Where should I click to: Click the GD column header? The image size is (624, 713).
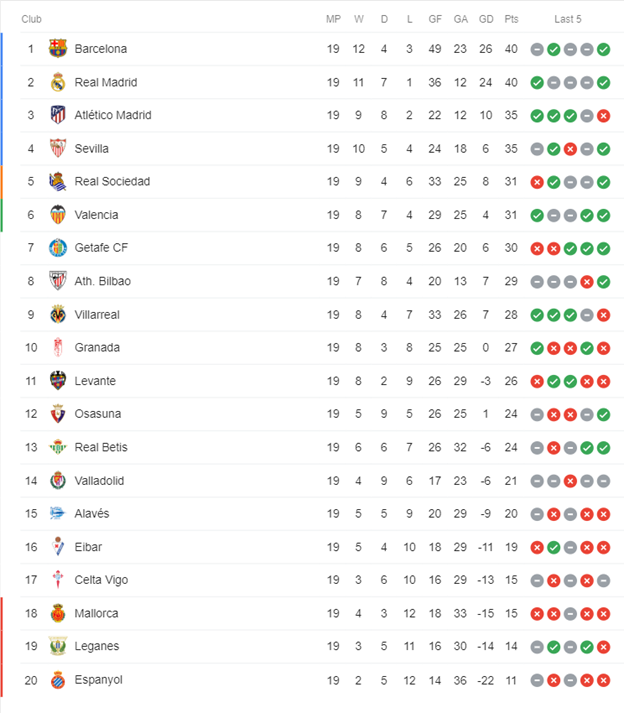pos(486,19)
